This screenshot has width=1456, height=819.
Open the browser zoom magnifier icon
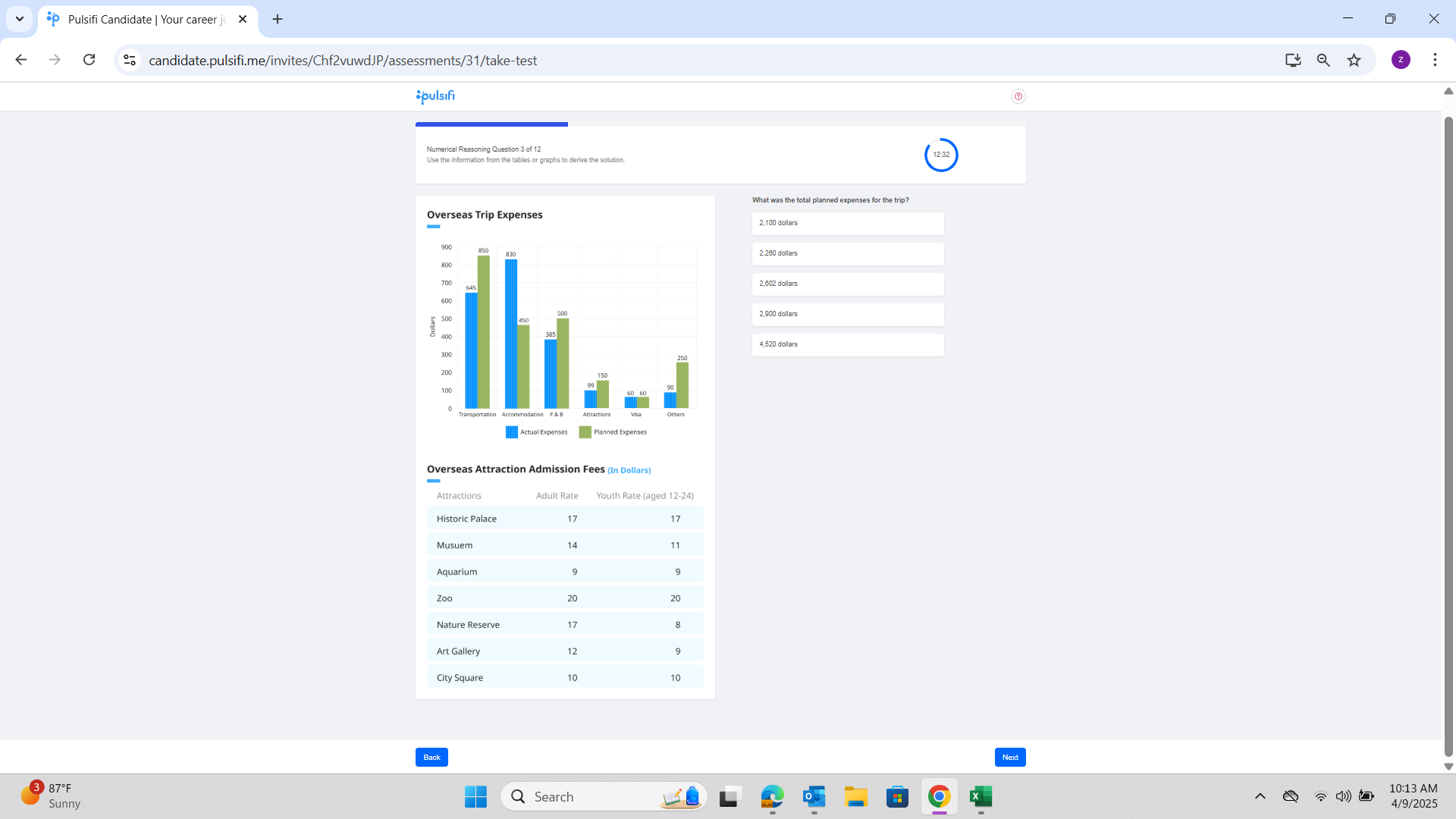click(1323, 60)
